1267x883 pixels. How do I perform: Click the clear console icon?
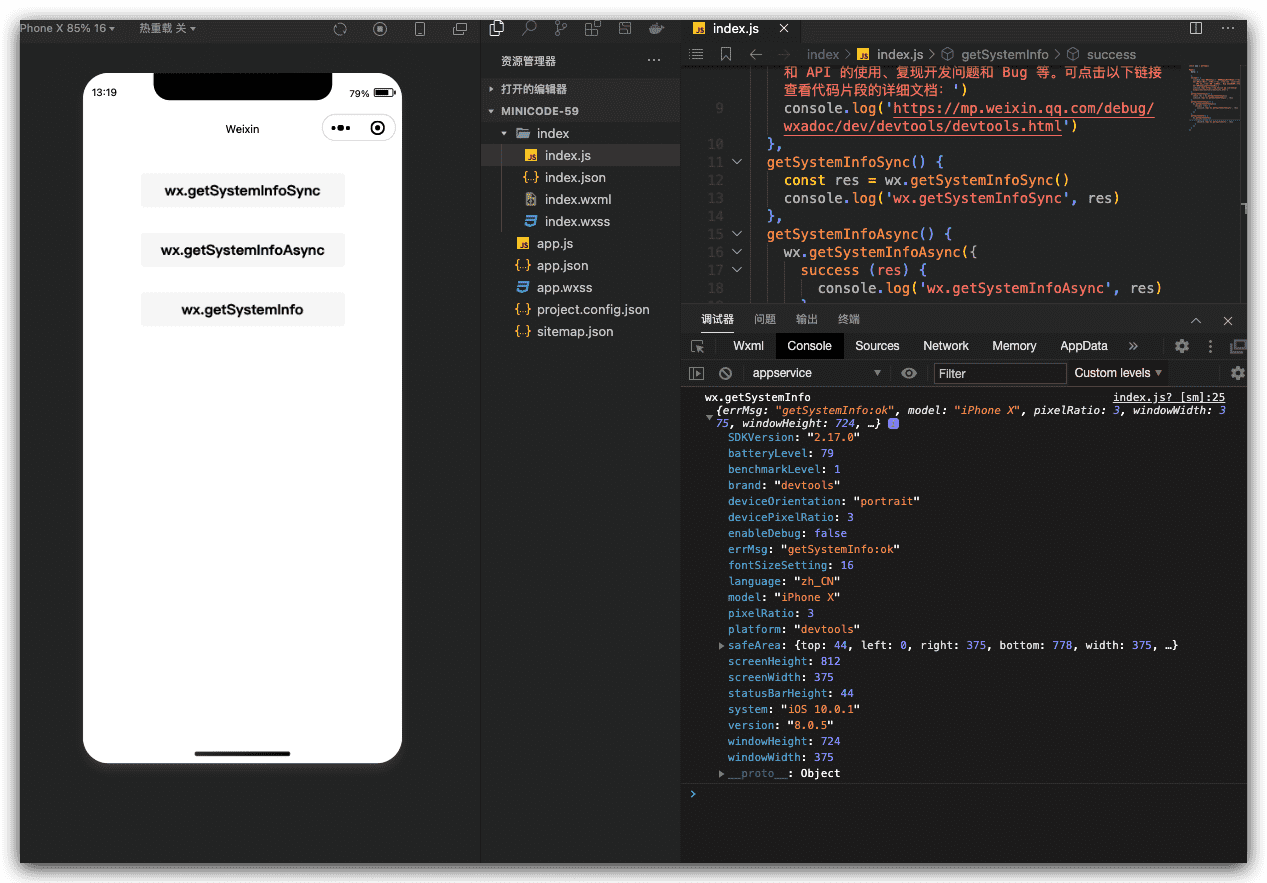coord(725,373)
